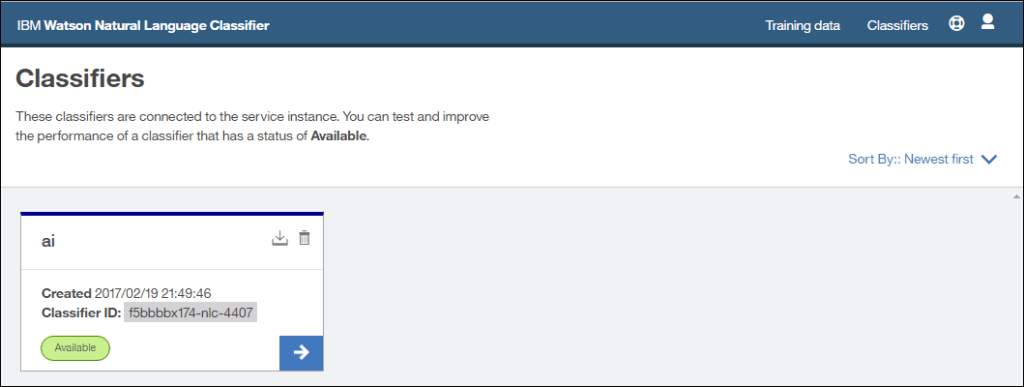Open the Sort By Newest first dropdown
The image size is (1024, 387).
(923, 159)
